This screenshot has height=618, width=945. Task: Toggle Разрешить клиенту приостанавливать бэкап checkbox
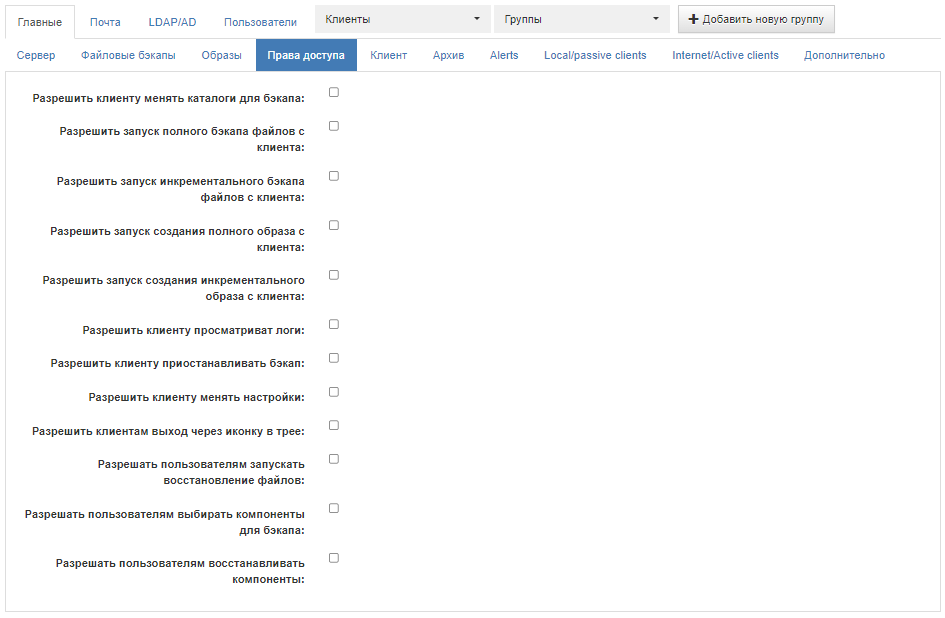coord(334,358)
